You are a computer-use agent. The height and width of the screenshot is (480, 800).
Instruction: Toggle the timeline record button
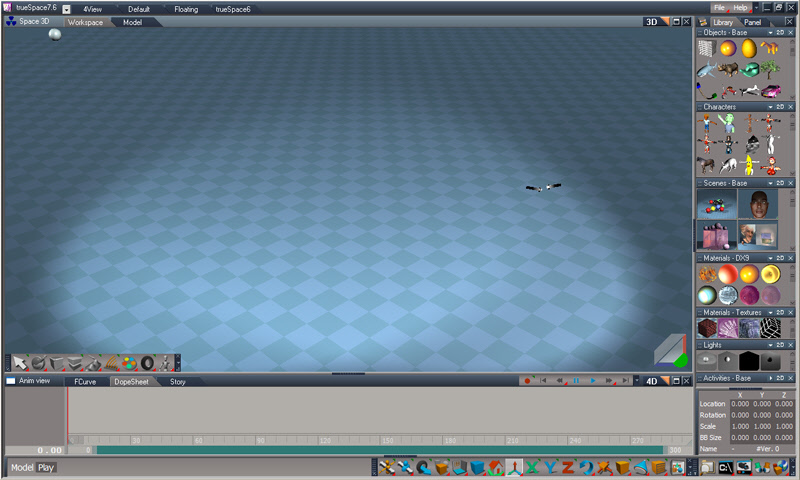pyautogui.click(x=527, y=381)
